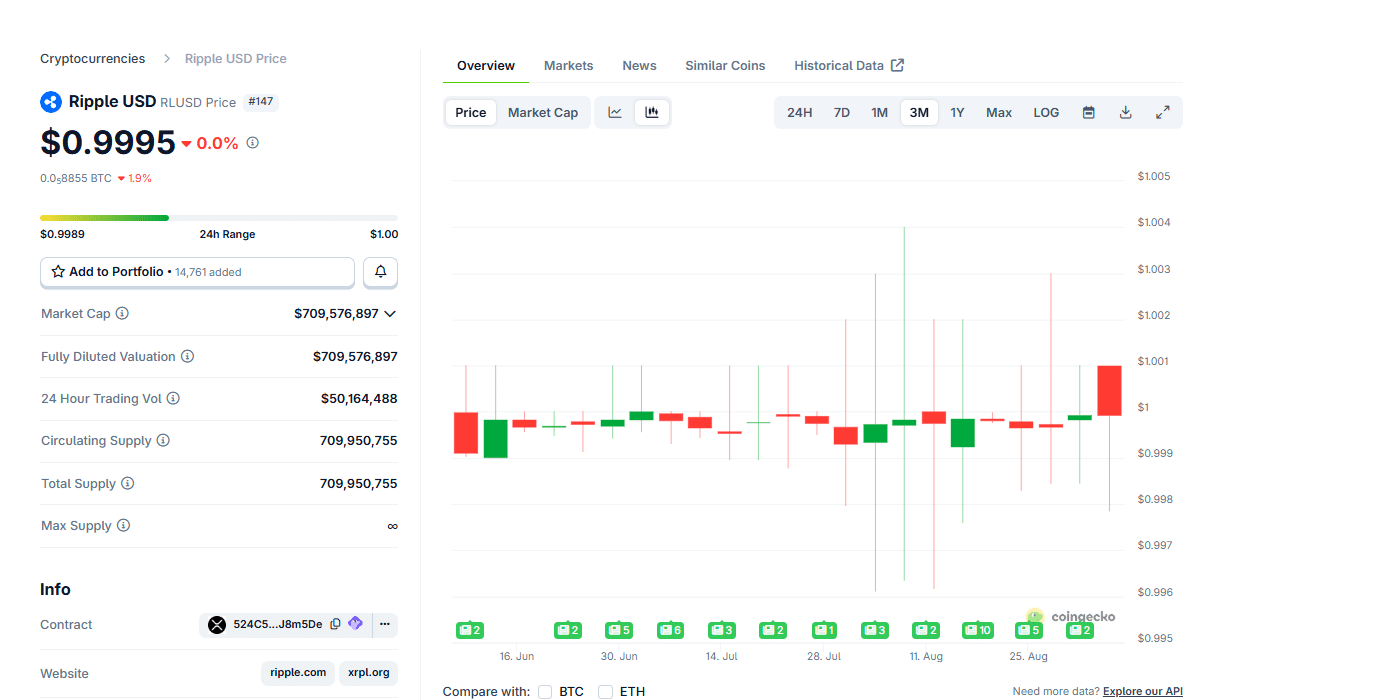Tick the BTC compare checkbox

point(545,692)
